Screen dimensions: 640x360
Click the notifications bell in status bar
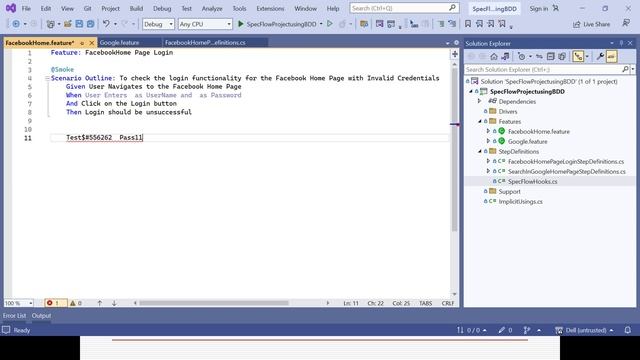628,330
